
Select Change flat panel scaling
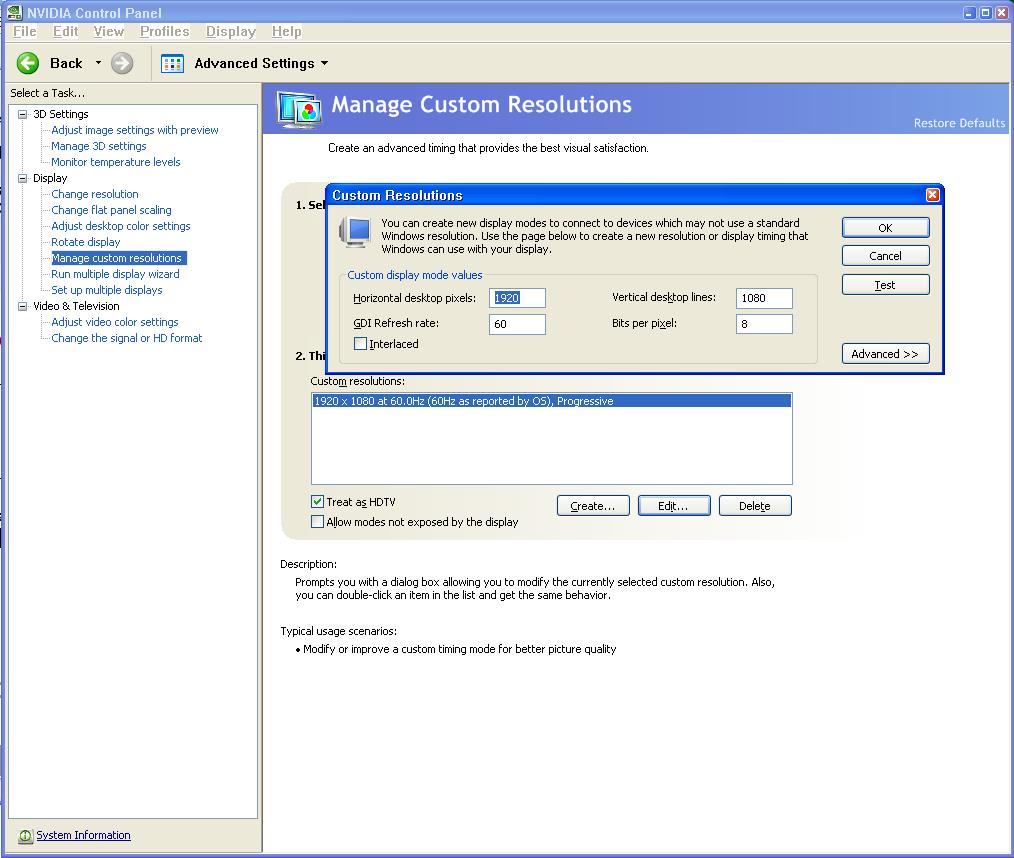click(x=111, y=210)
